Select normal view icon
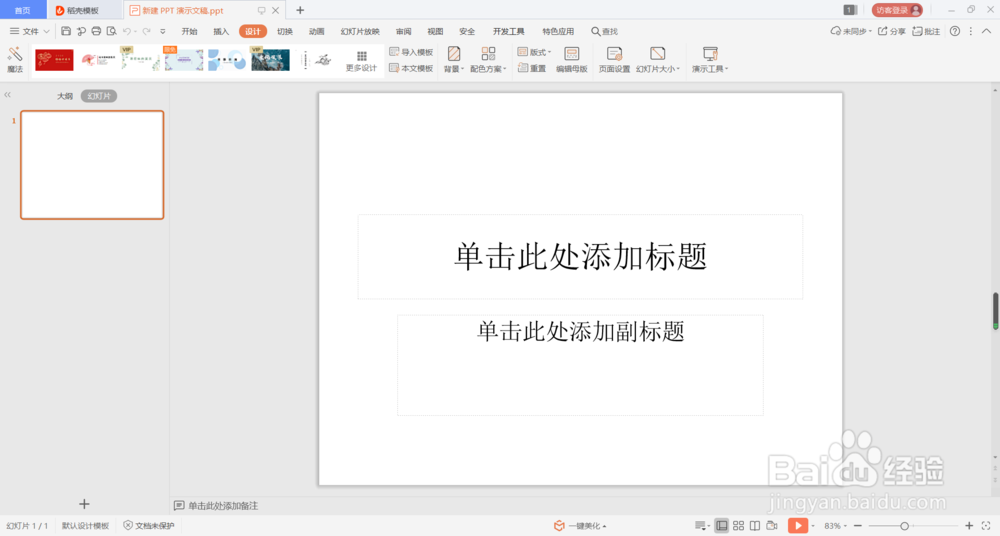 [x=721, y=525]
